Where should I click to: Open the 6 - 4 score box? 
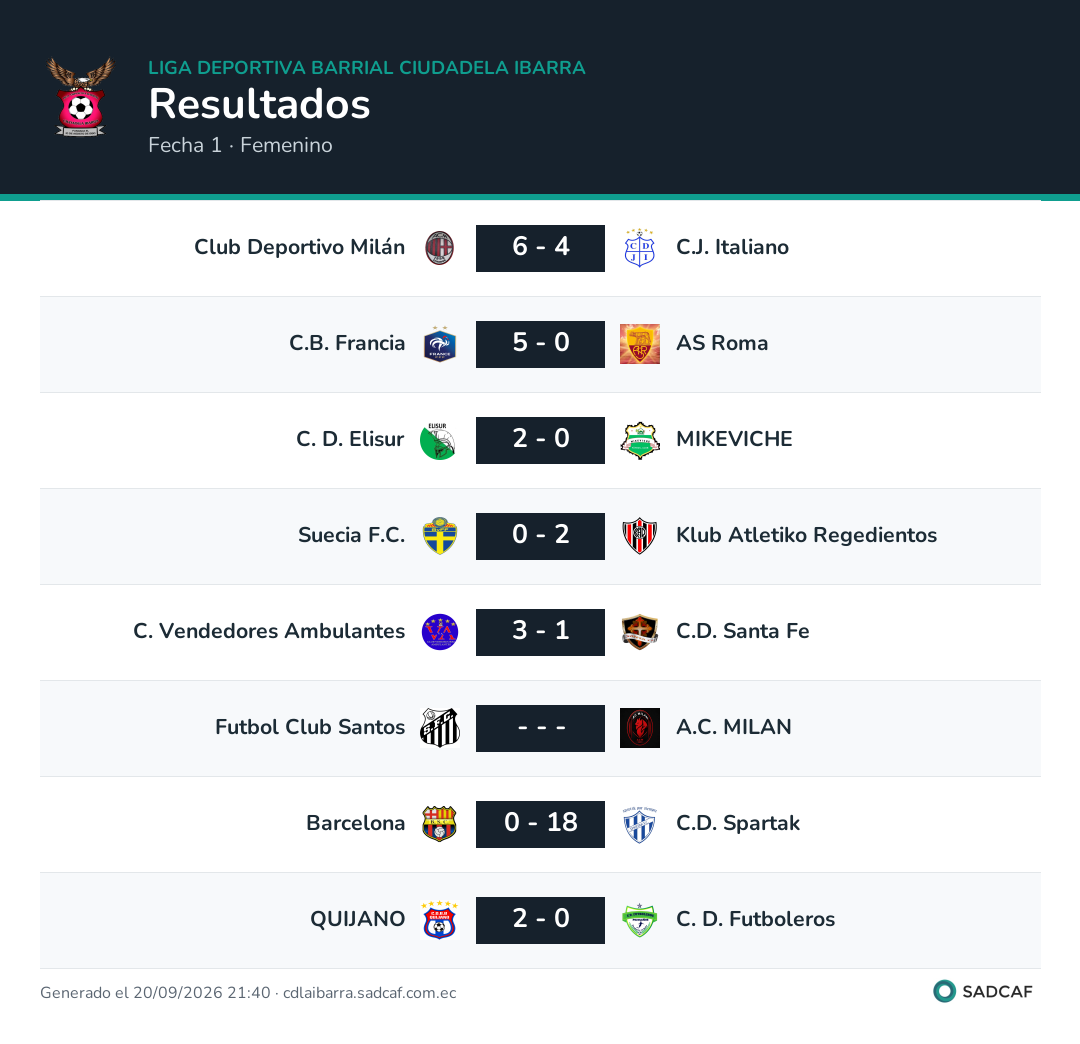coord(540,248)
